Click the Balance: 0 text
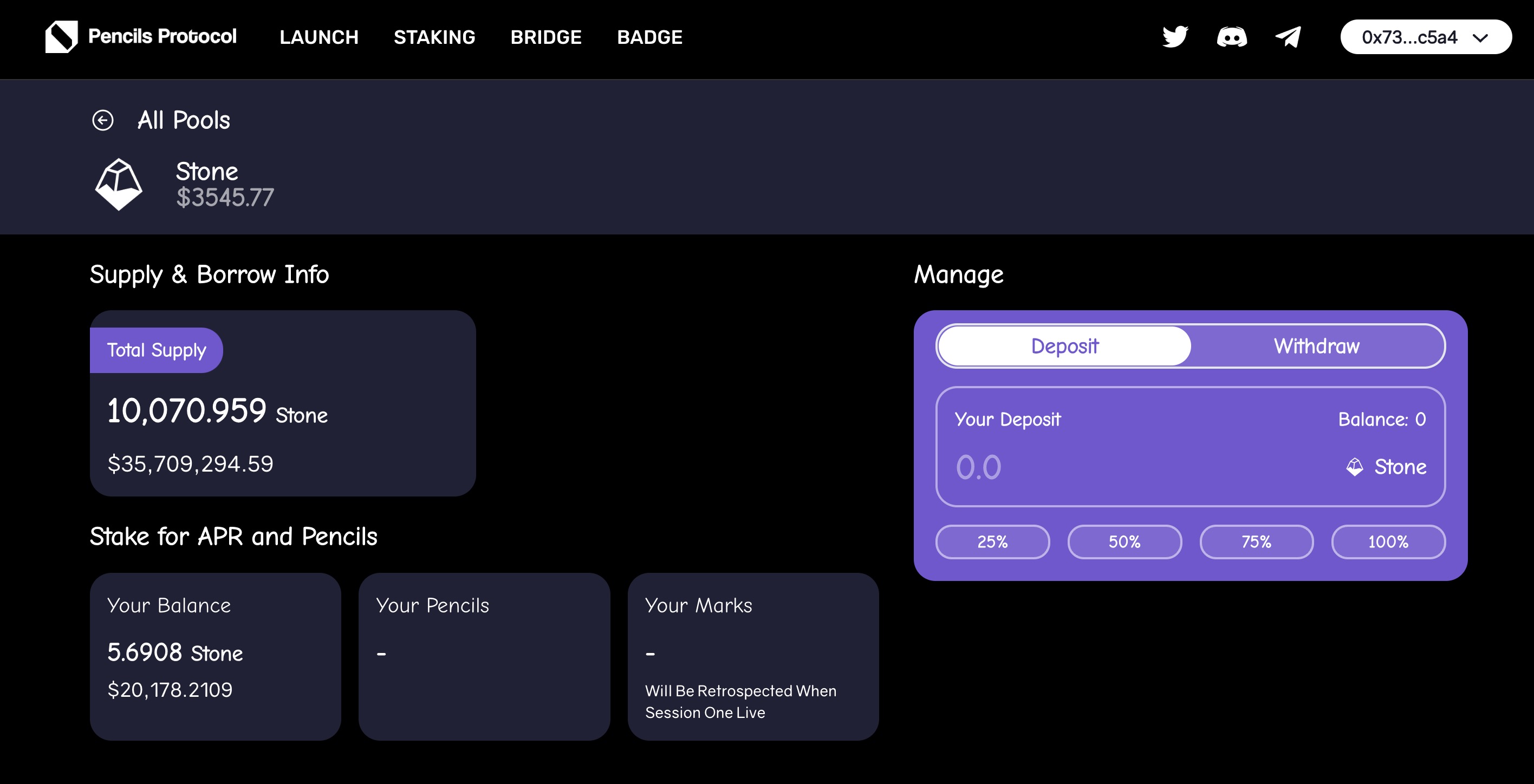 [1382, 419]
